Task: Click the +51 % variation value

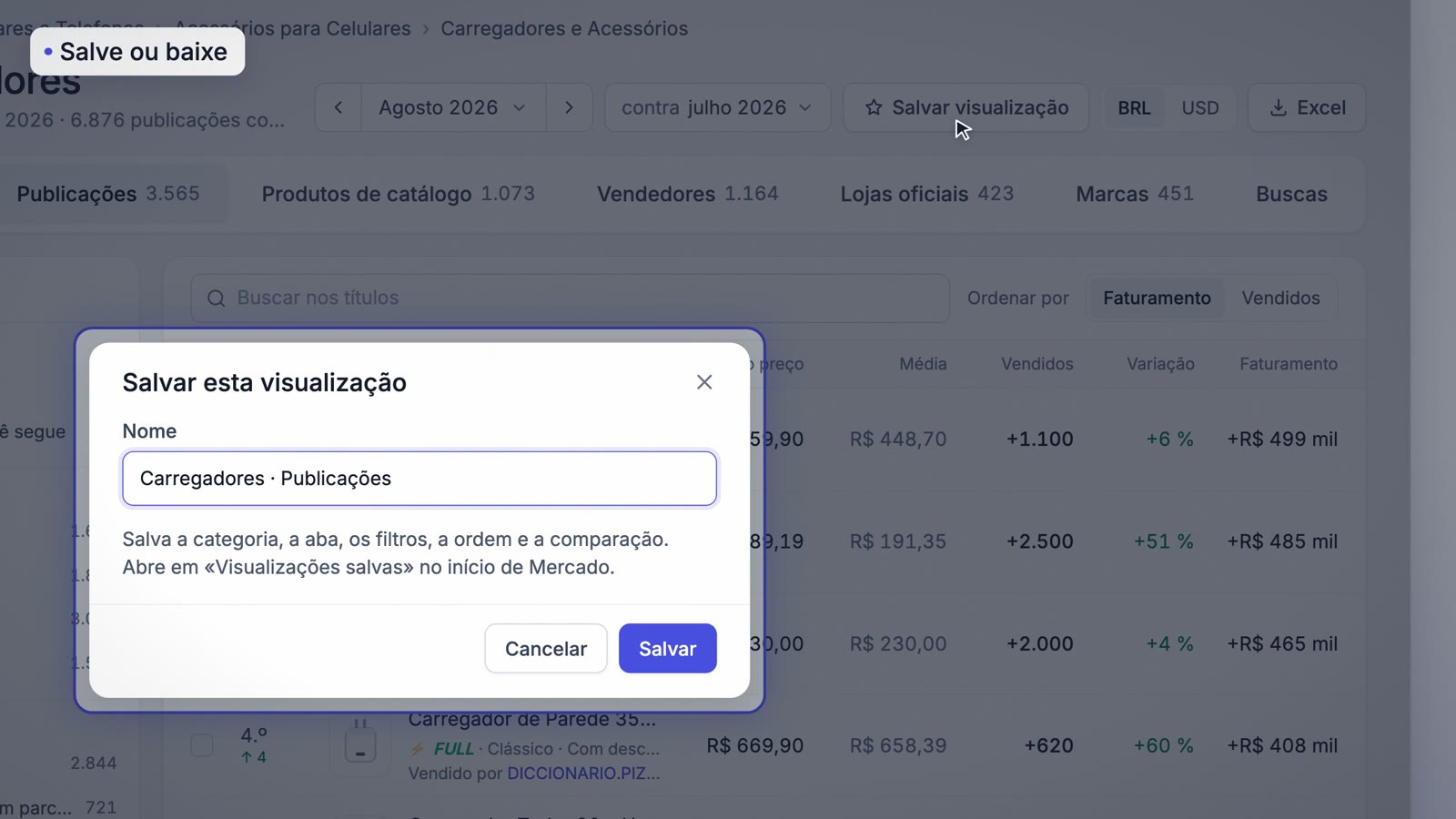Action: click(x=1163, y=541)
